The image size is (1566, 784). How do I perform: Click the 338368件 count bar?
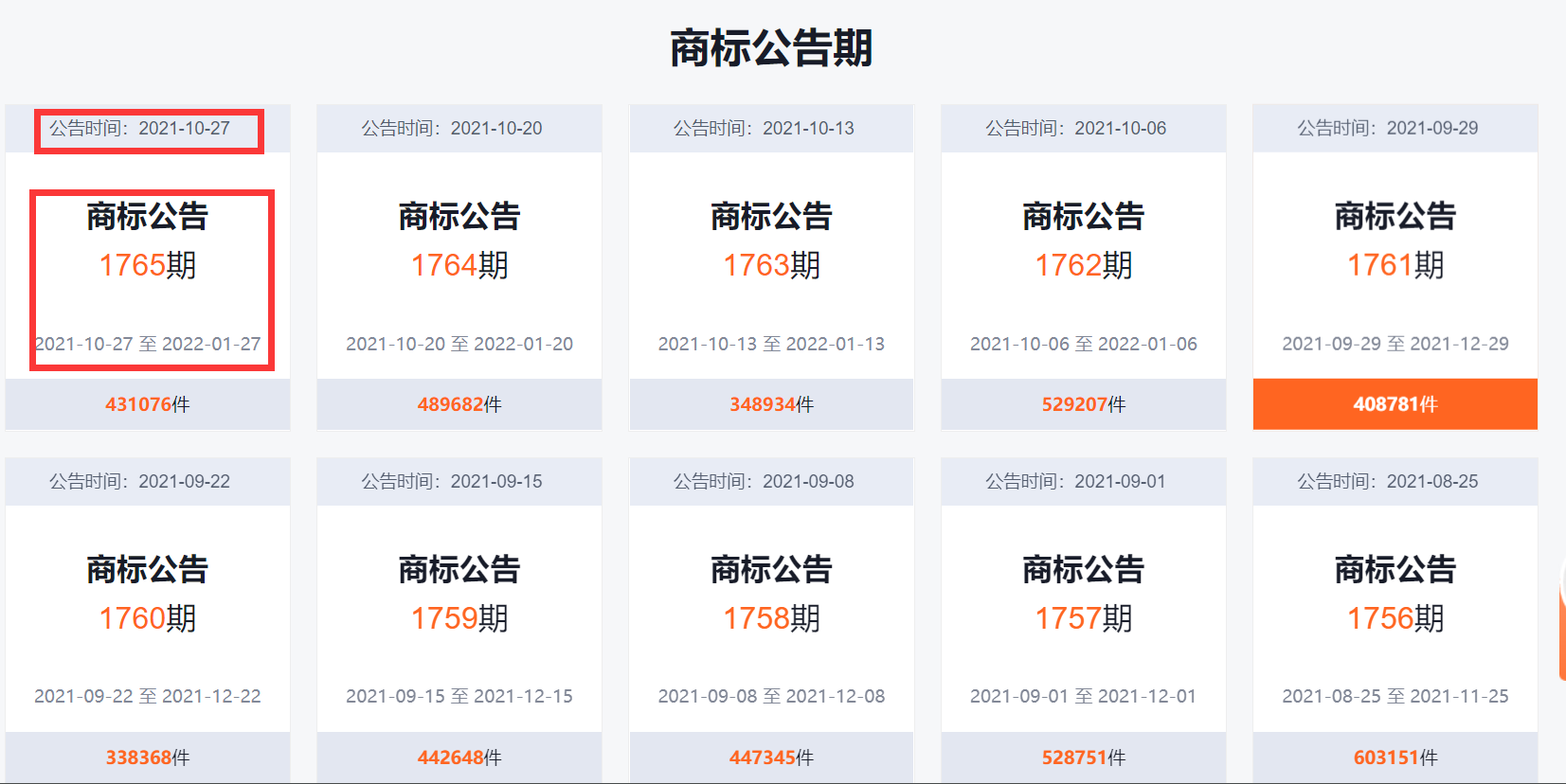click(x=148, y=757)
